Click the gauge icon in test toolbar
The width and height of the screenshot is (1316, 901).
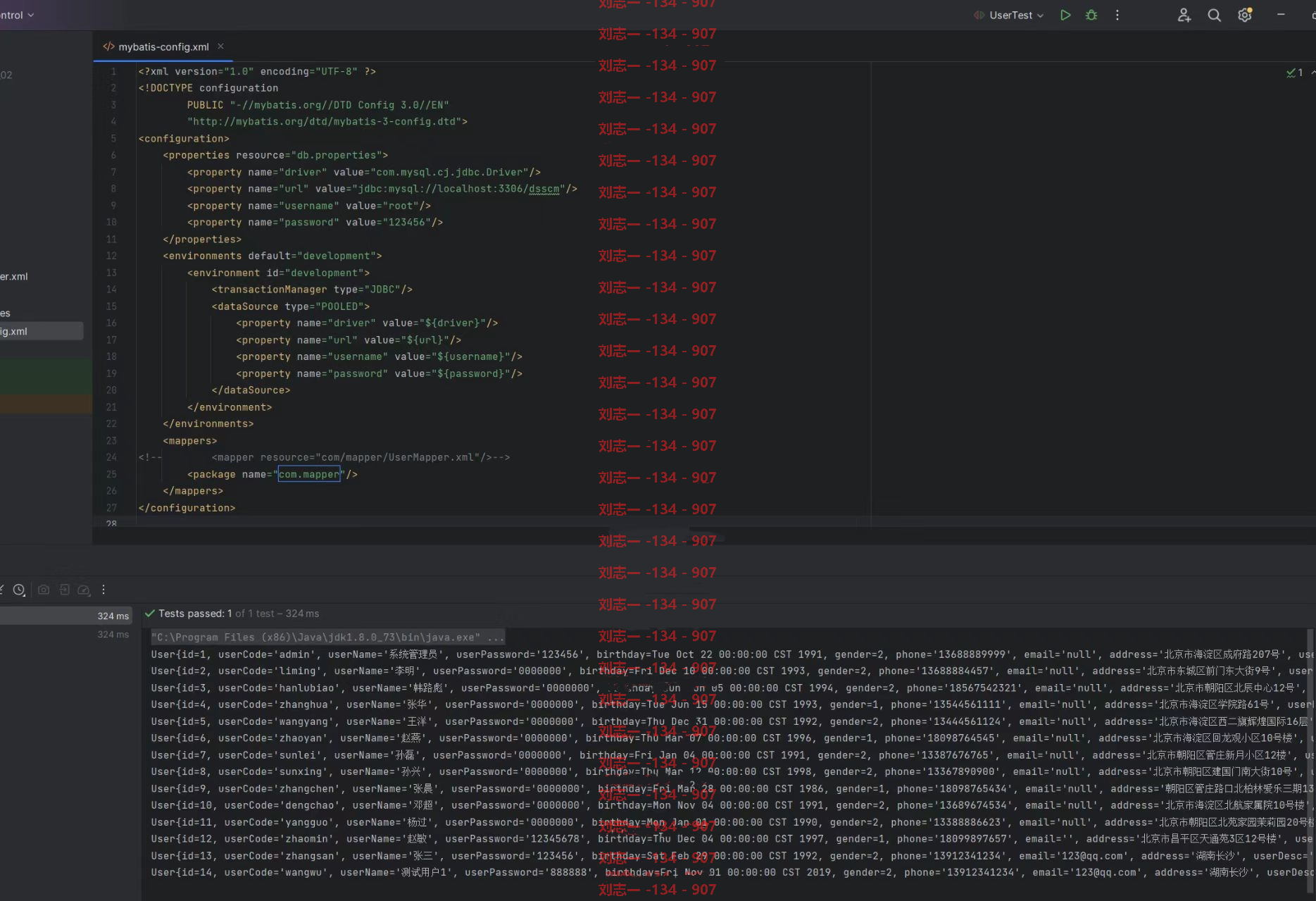pos(84,590)
